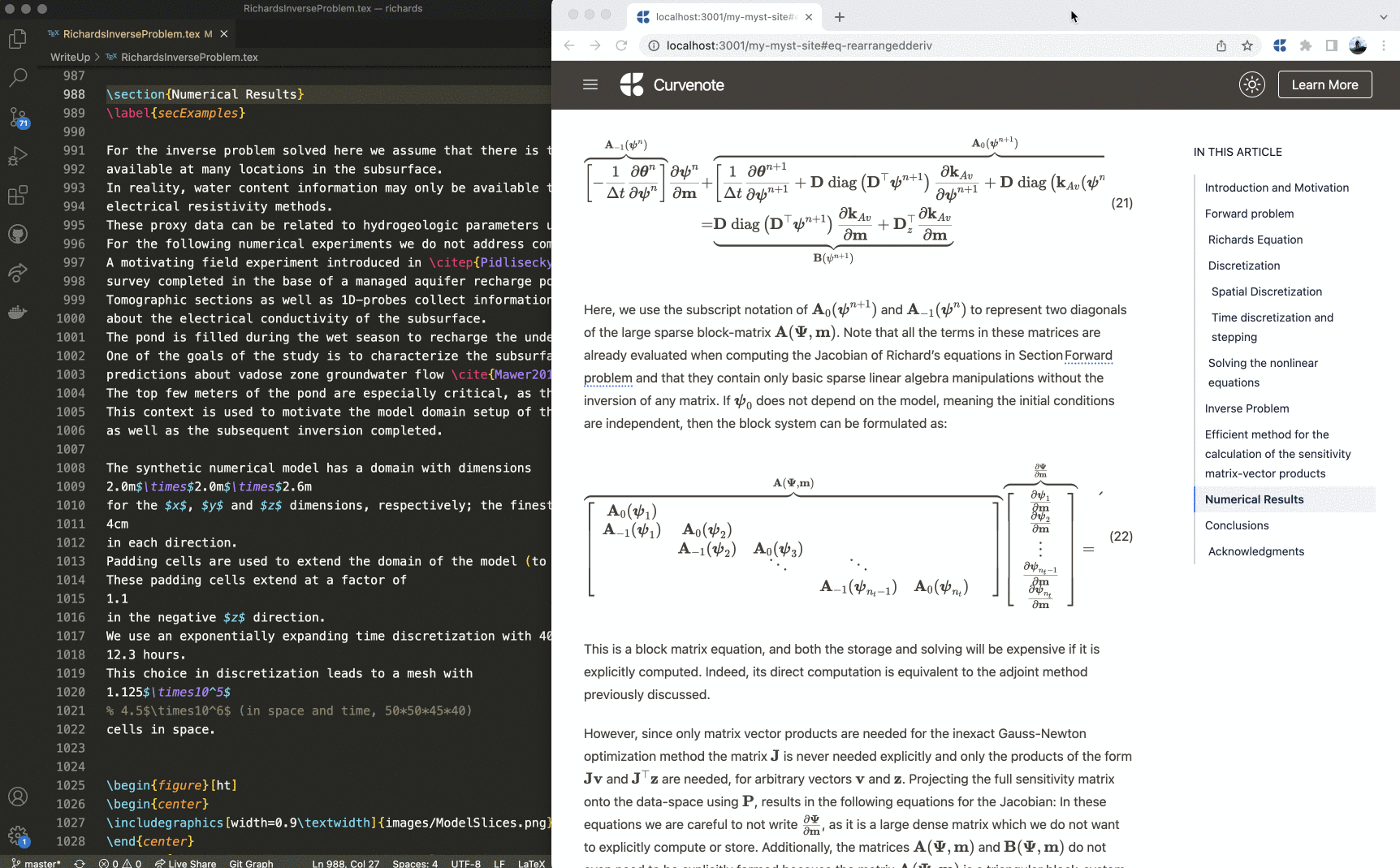Viewport: 1400px width, 868px height.
Task: Click the master branch indicator
Action: pyautogui.click(x=37, y=863)
